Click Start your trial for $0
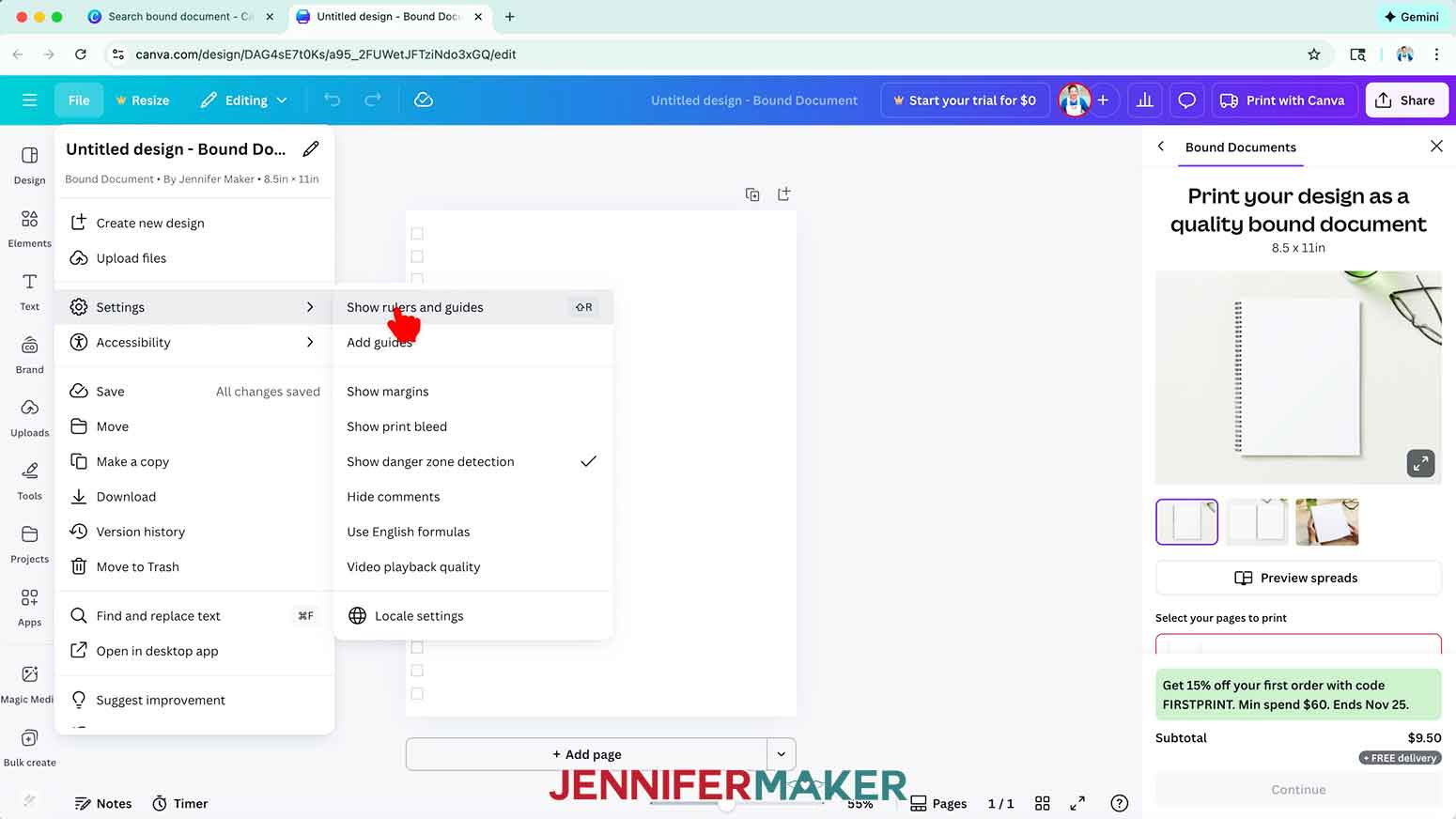This screenshot has width=1456, height=819. (964, 100)
